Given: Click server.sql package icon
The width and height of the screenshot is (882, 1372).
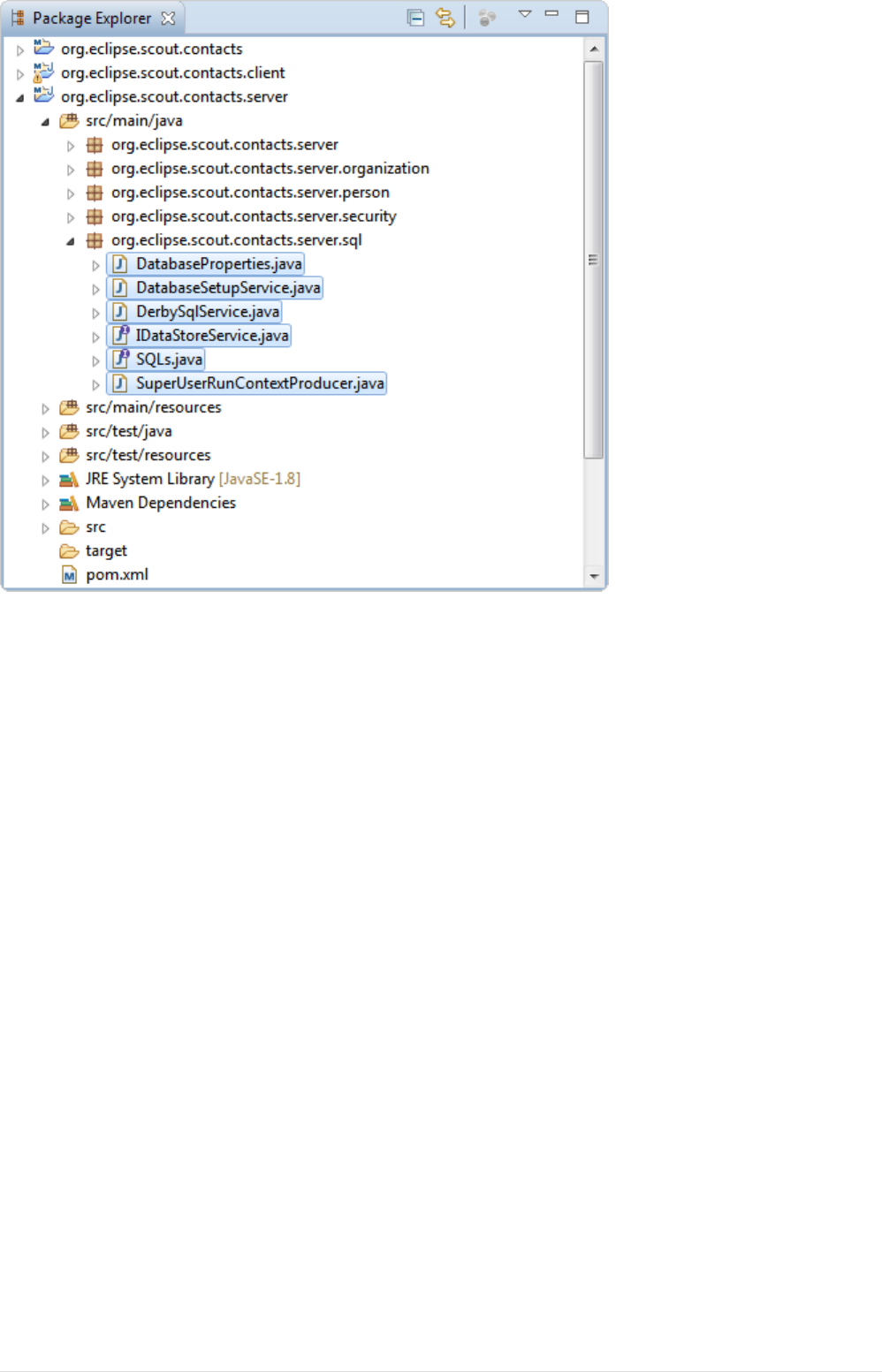Looking at the screenshot, I should click(95, 239).
